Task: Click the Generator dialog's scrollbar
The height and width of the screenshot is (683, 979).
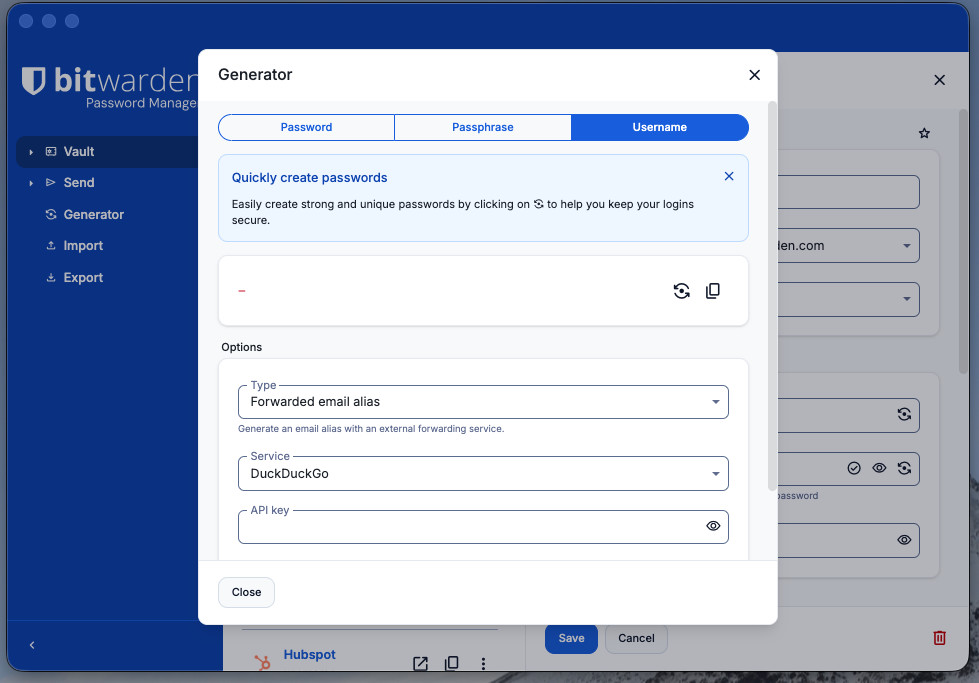Action: tap(772, 296)
